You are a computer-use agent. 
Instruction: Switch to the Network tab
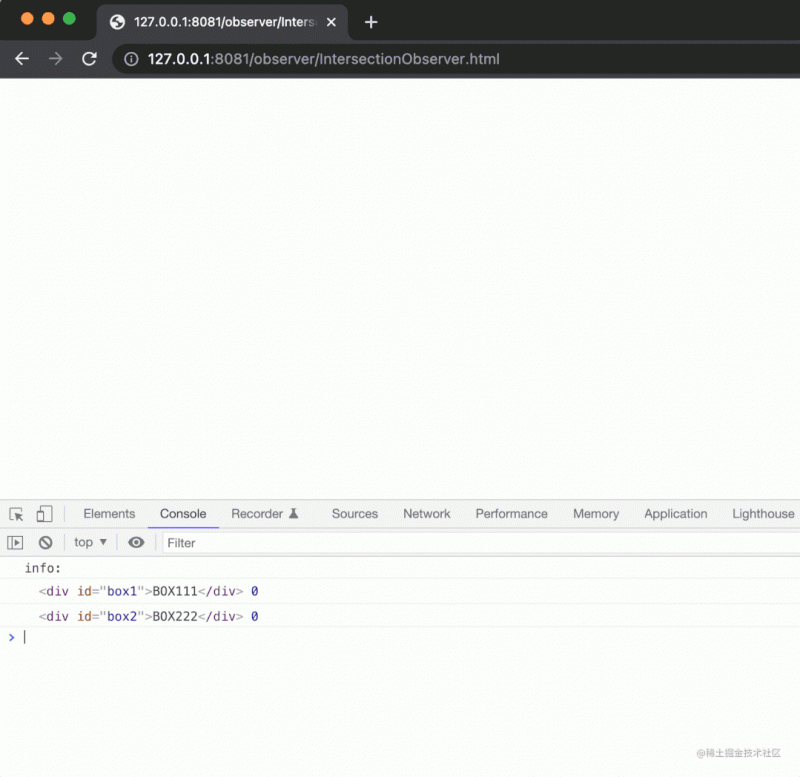click(x=427, y=514)
